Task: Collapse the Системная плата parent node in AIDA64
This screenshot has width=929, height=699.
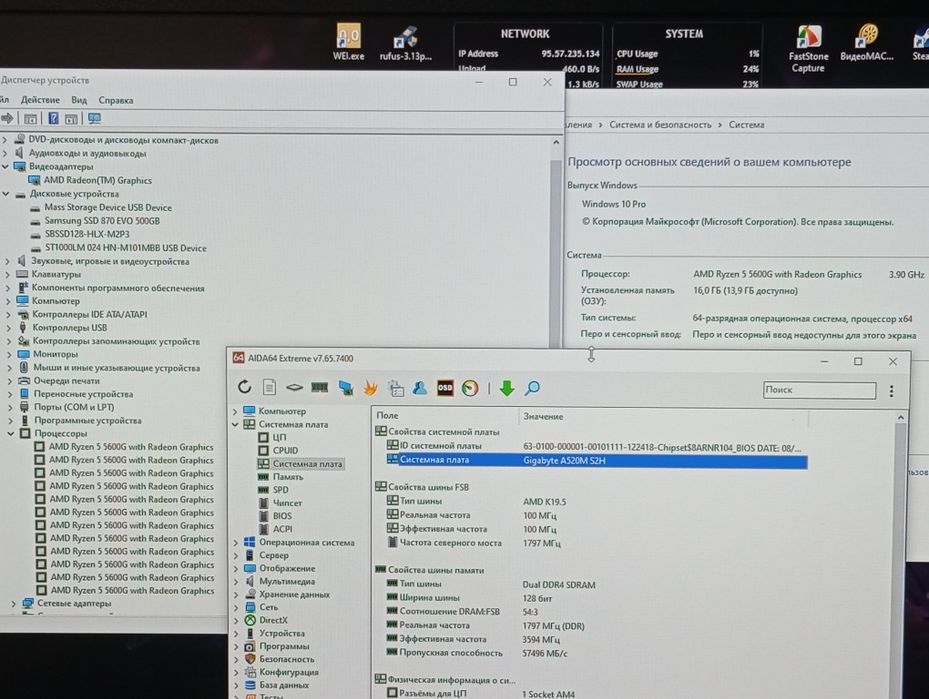Action: click(235, 424)
